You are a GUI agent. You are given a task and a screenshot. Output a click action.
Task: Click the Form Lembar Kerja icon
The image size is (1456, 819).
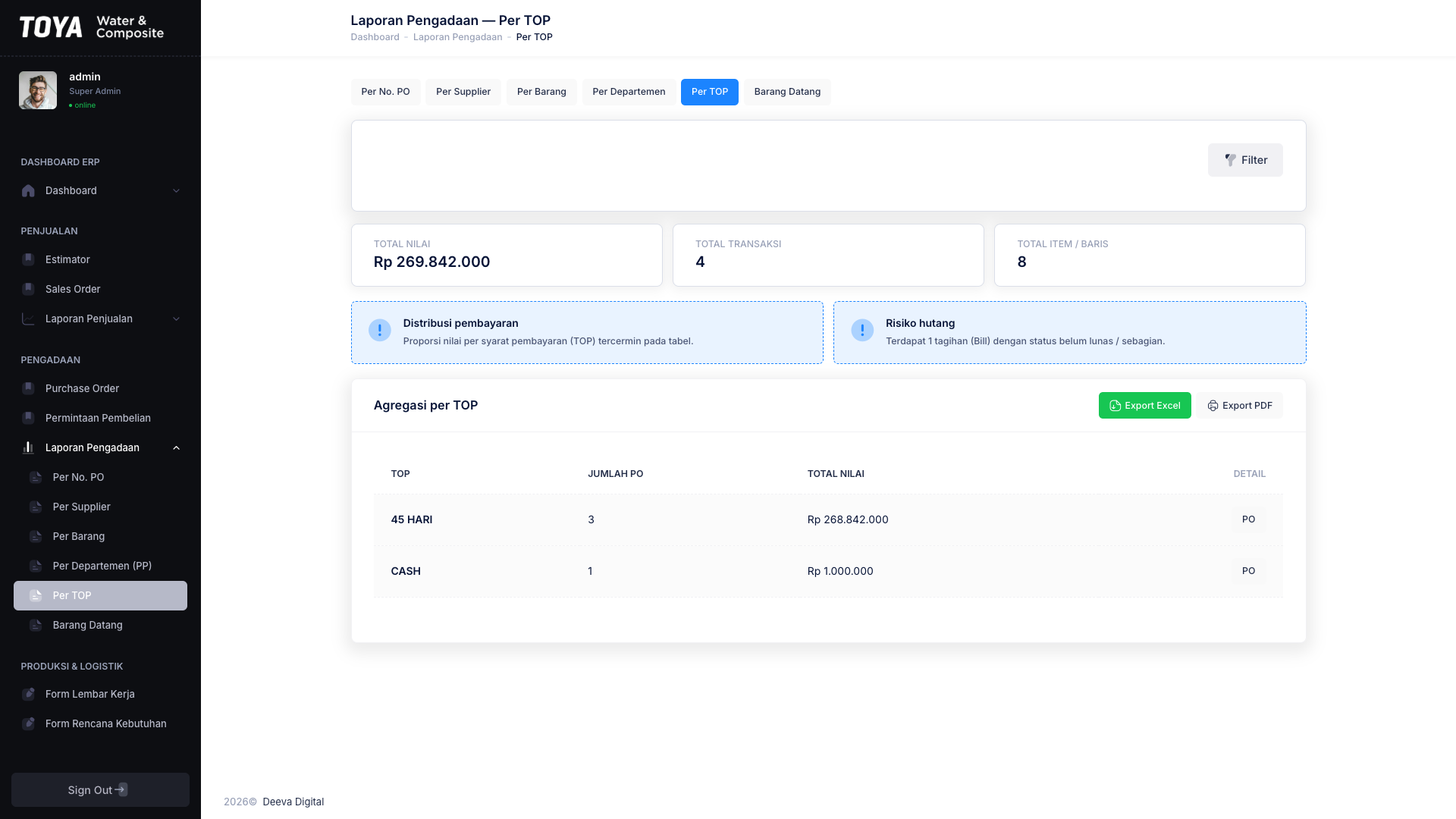(x=28, y=694)
